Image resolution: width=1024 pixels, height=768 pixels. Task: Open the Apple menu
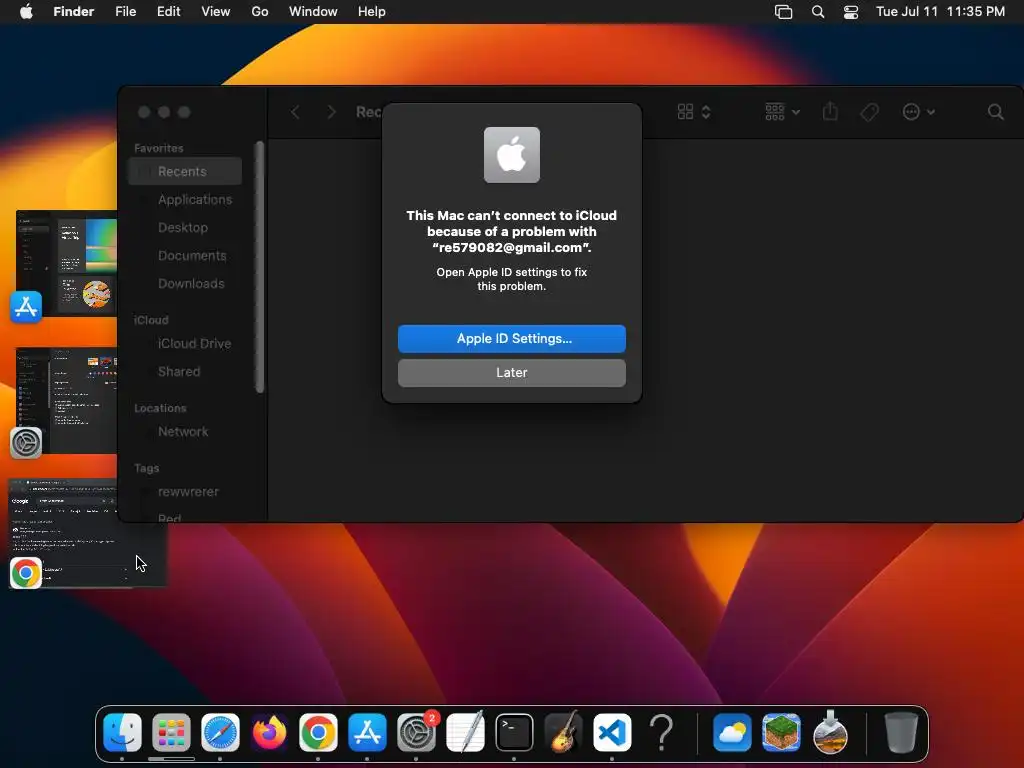point(26,11)
